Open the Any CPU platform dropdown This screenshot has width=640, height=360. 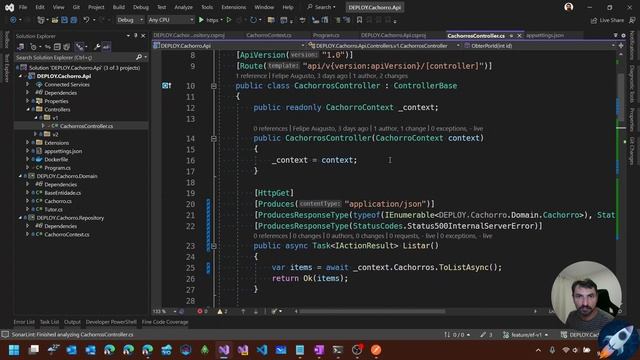coord(170,20)
